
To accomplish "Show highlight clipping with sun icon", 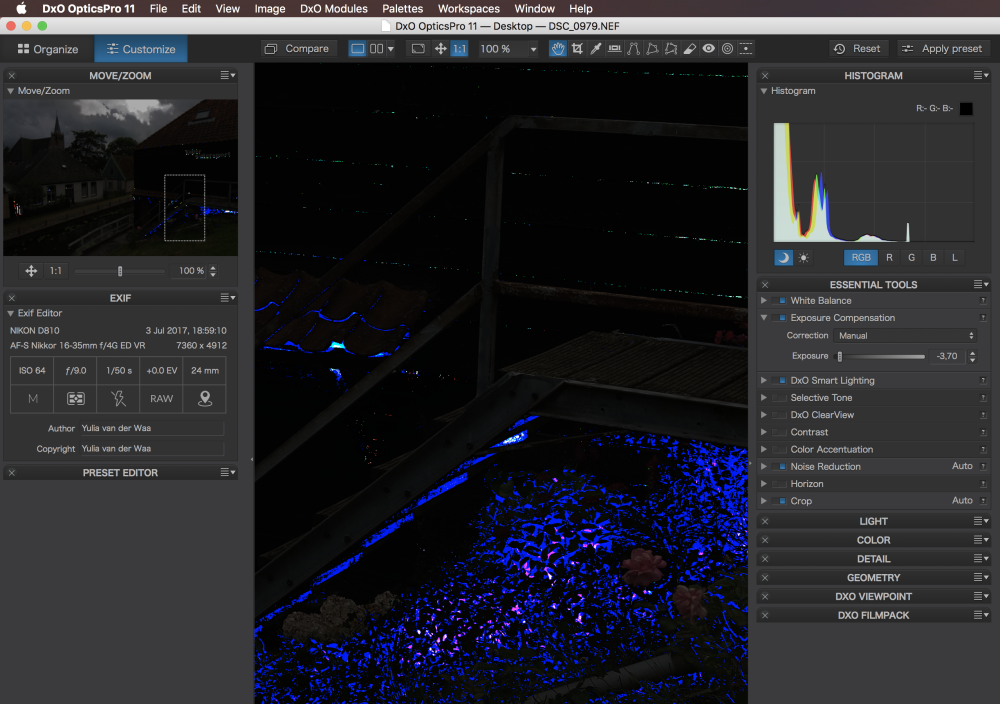I will pos(804,258).
